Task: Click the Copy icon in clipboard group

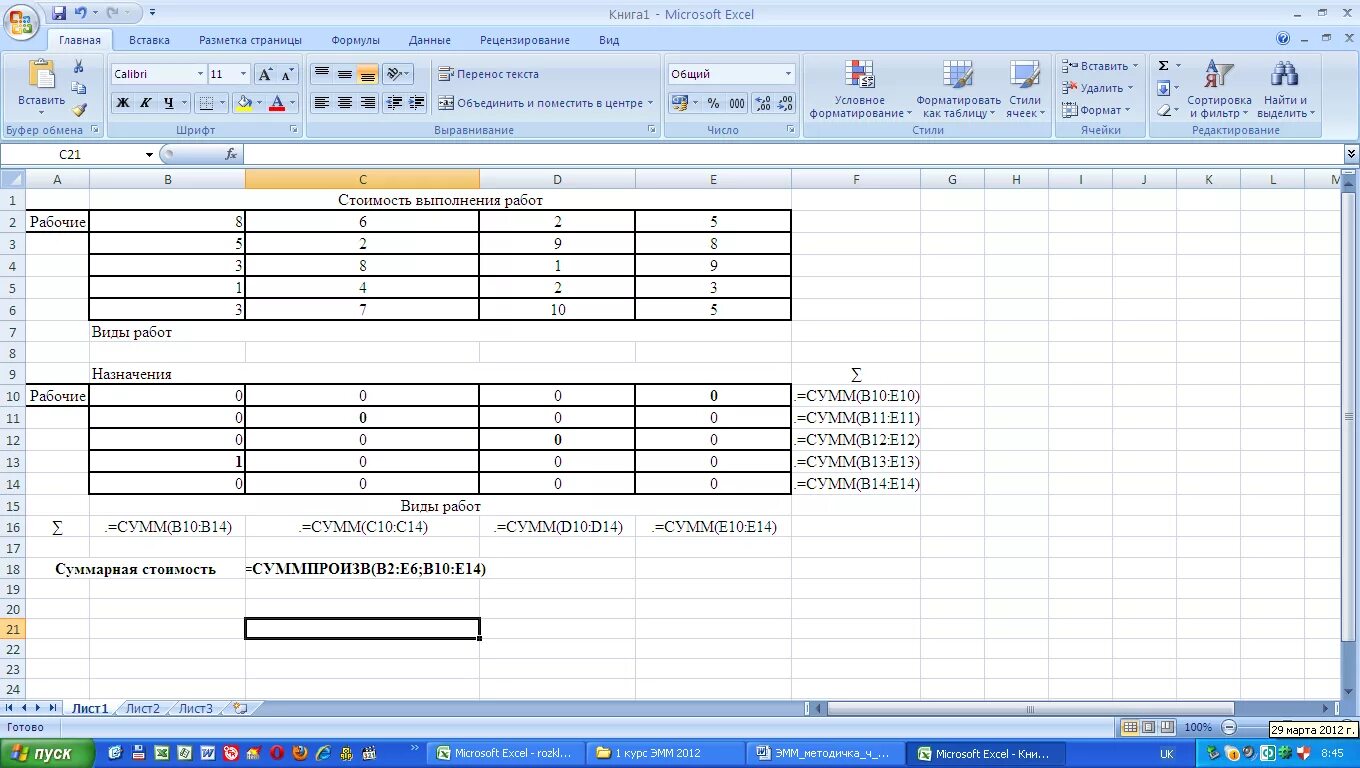Action: pos(79,88)
